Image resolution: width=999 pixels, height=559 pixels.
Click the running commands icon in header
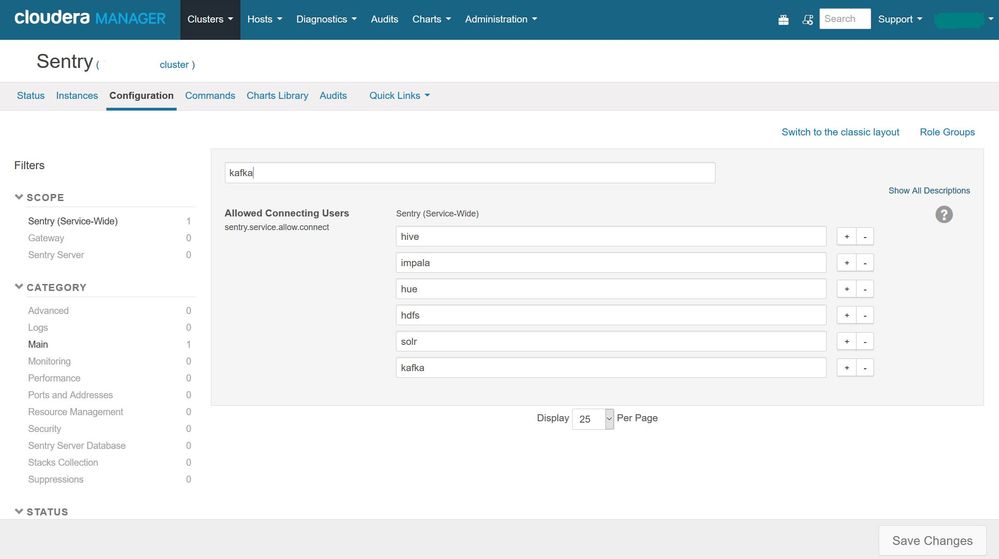coord(806,19)
